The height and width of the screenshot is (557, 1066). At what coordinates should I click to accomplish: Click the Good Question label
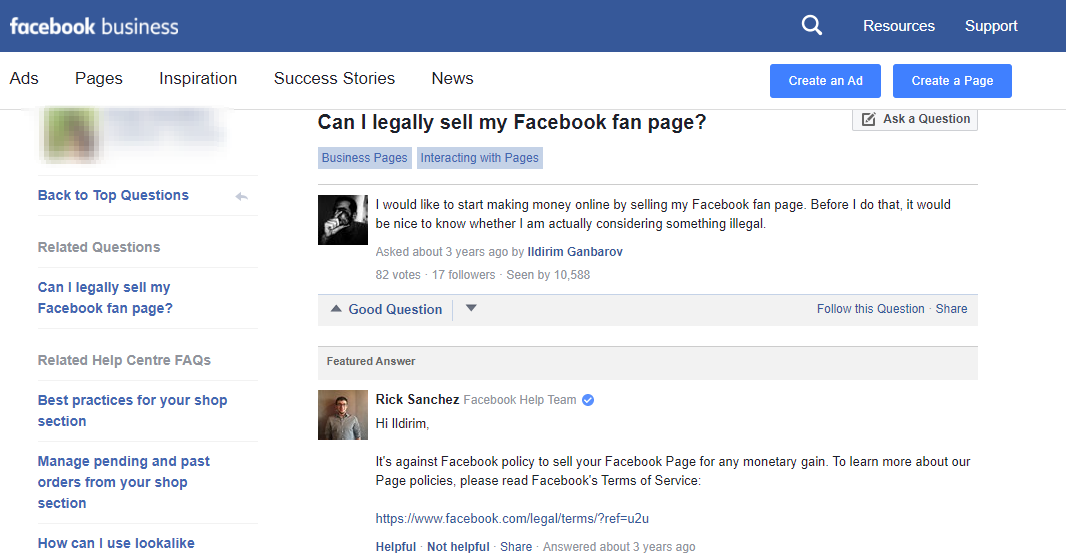(395, 309)
